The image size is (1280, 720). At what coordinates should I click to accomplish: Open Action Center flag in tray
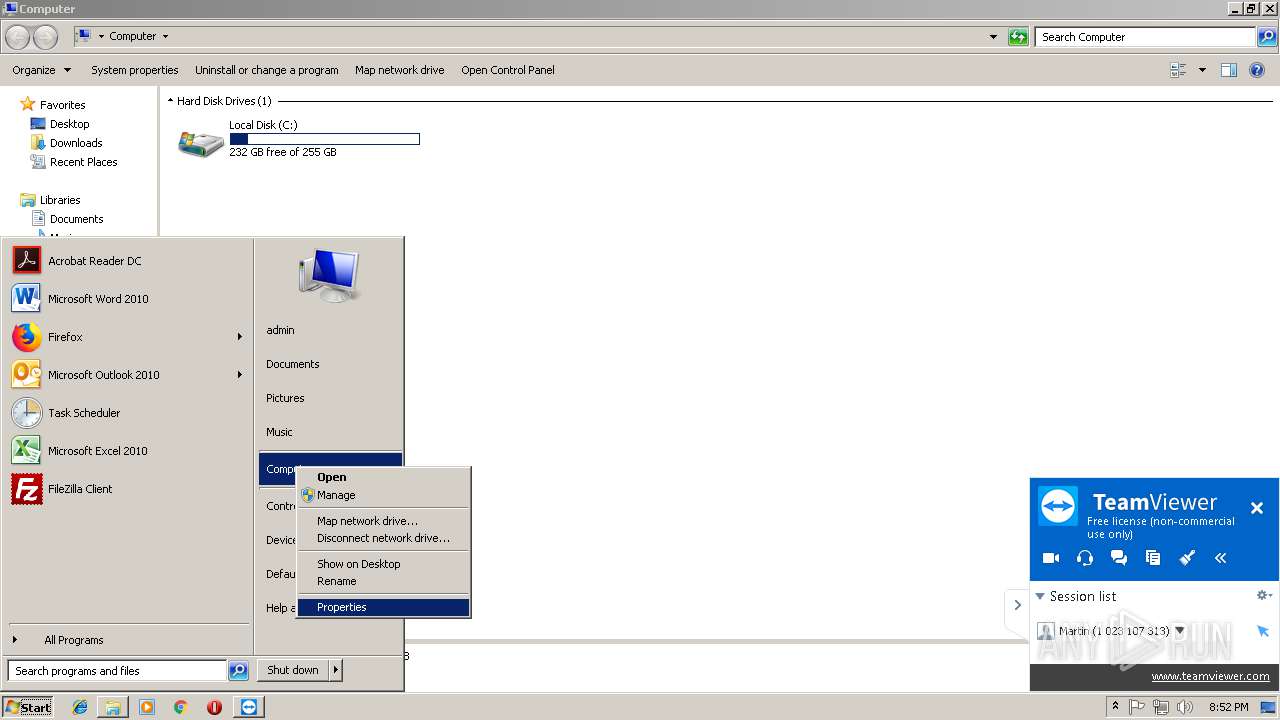coord(1137,707)
